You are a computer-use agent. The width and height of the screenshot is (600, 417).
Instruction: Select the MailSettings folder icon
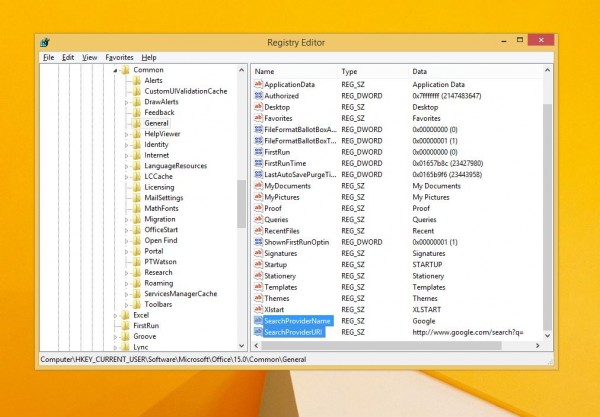point(137,198)
